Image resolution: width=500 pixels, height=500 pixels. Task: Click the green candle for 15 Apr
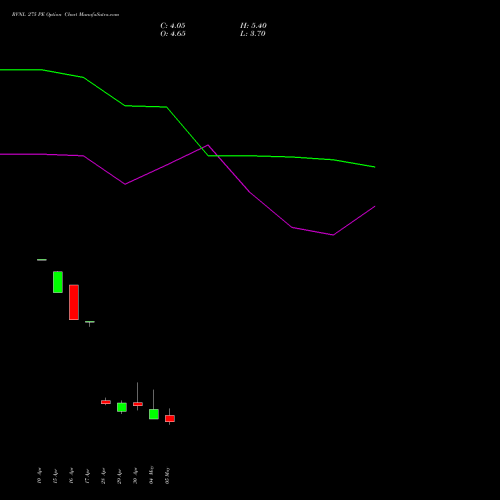(58, 282)
